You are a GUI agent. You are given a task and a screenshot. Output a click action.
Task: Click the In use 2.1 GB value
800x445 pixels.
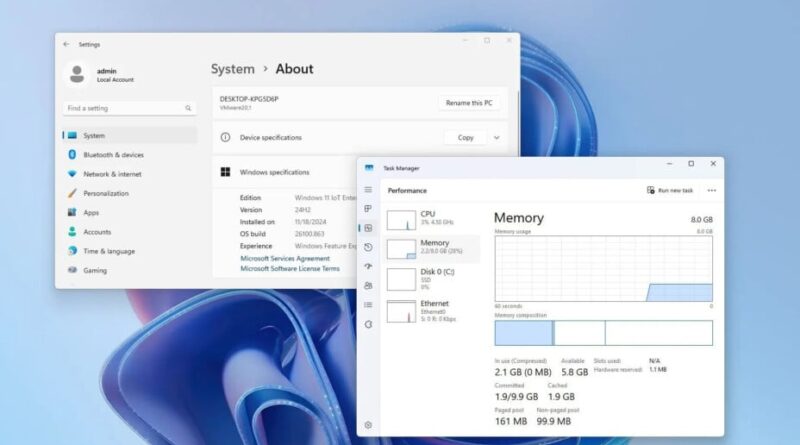[x=523, y=373]
